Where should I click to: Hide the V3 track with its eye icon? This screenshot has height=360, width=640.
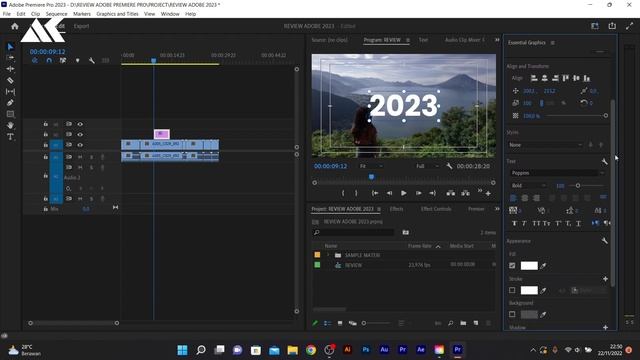click(x=80, y=124)
